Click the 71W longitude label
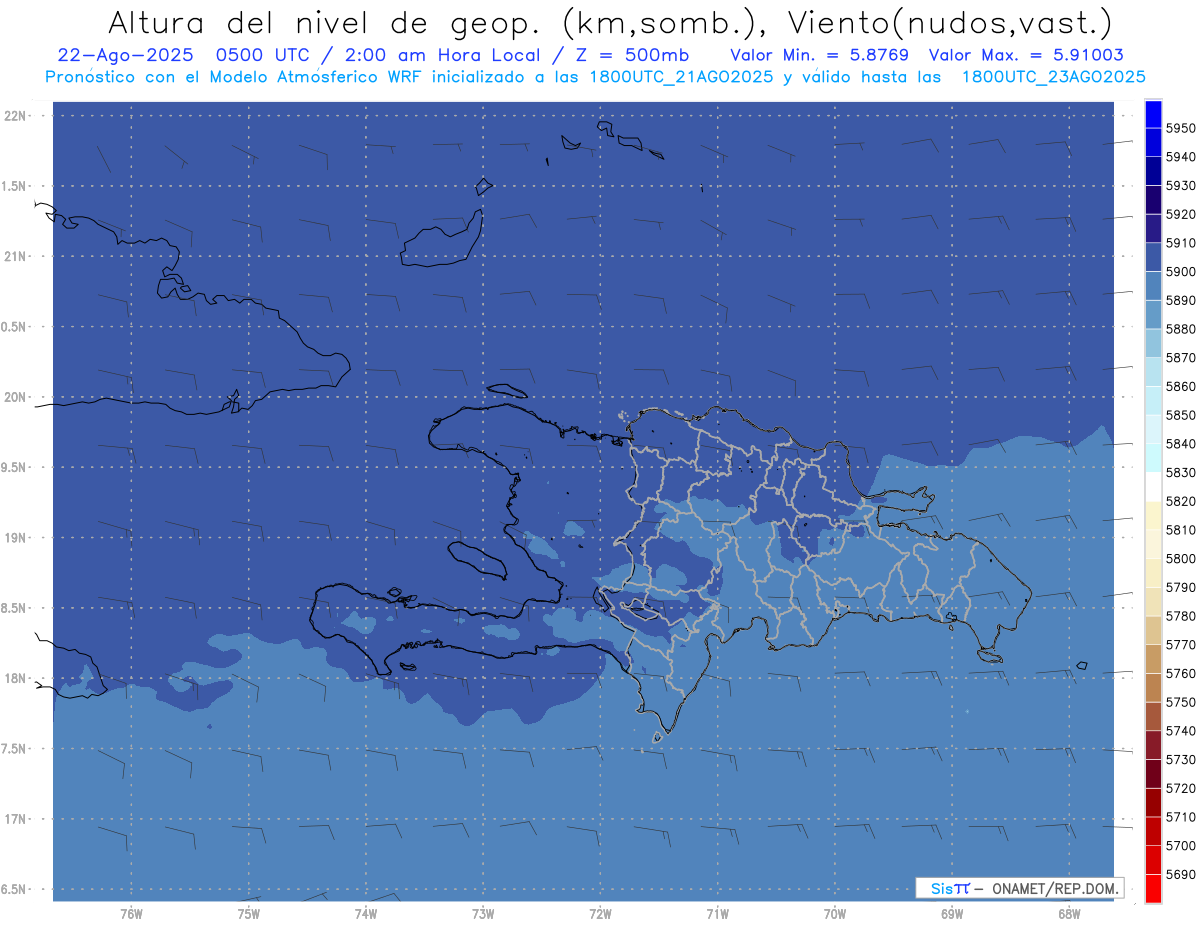1200x927 pixels. point(717,914)
